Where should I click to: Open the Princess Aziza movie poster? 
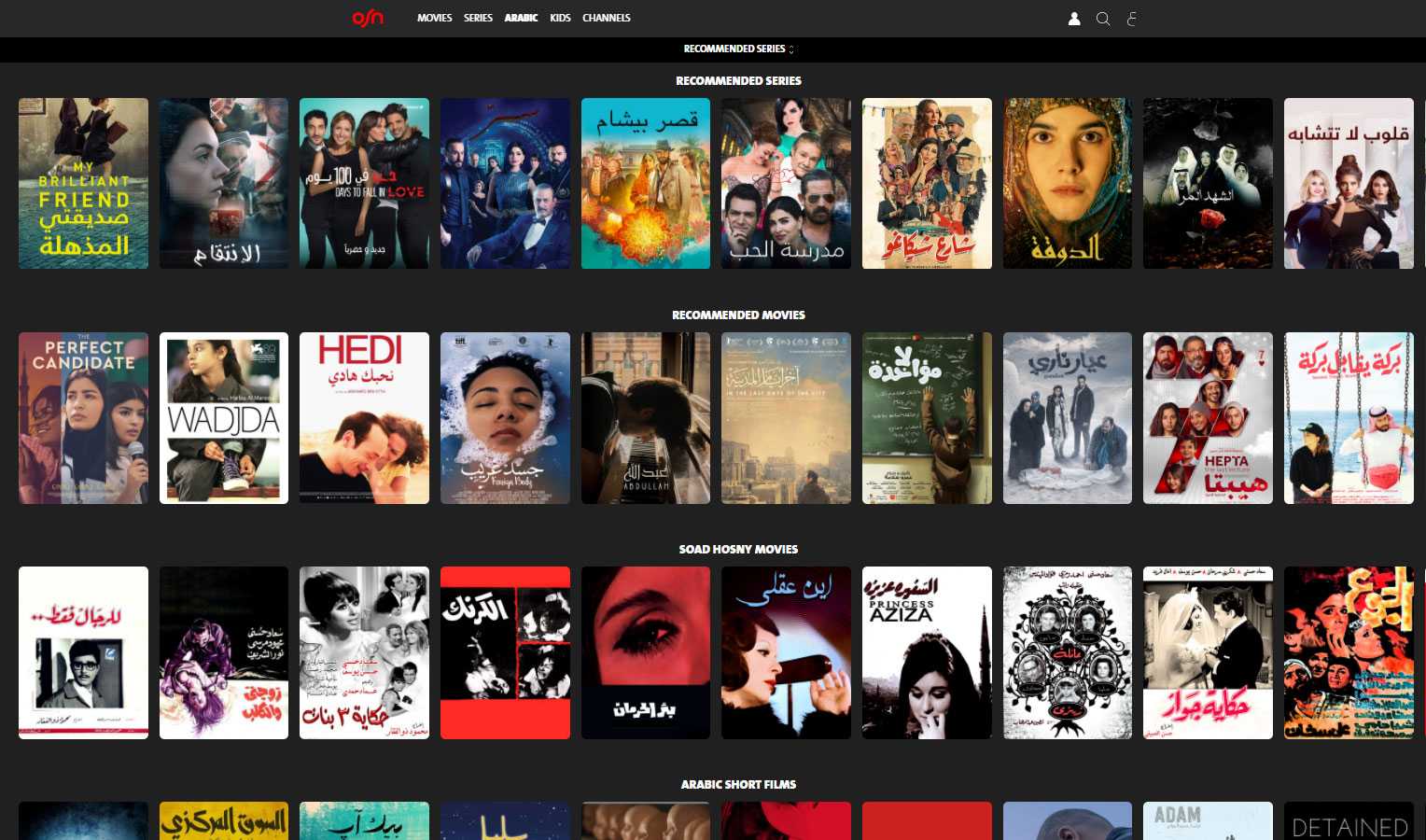click(927, 652)
